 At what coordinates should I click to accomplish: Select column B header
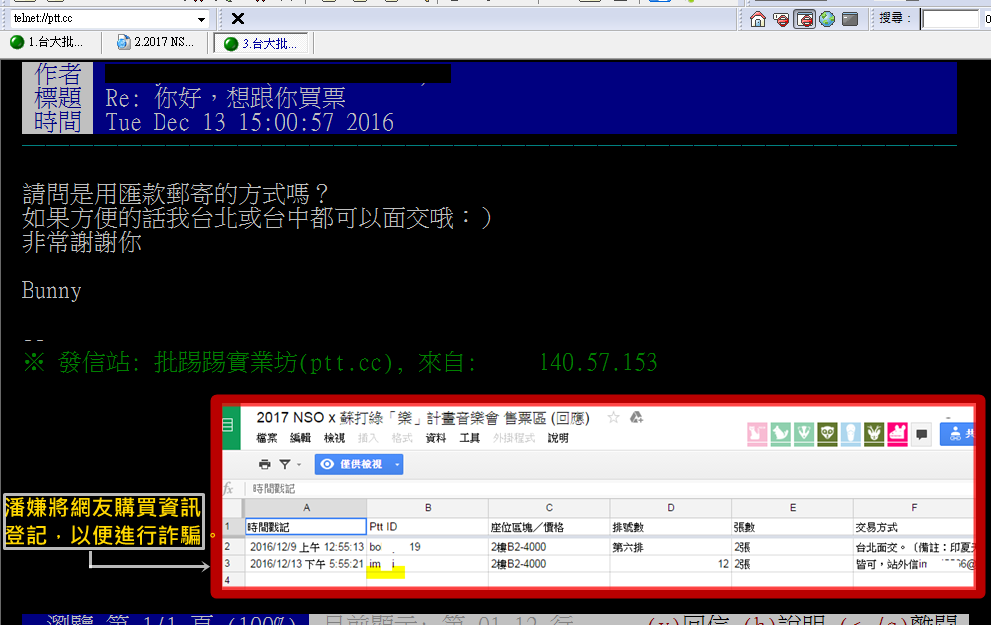click(x=428, y=508)
